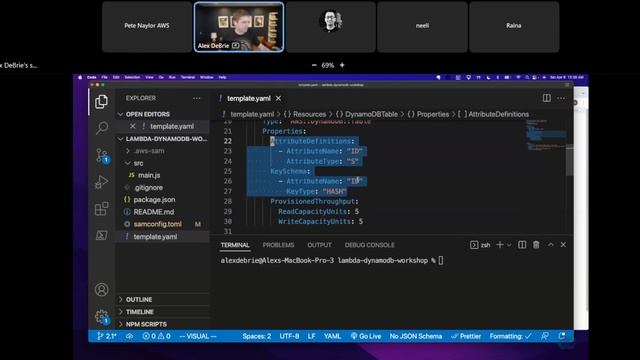Click the terminal prompt input area

(441, 260)
